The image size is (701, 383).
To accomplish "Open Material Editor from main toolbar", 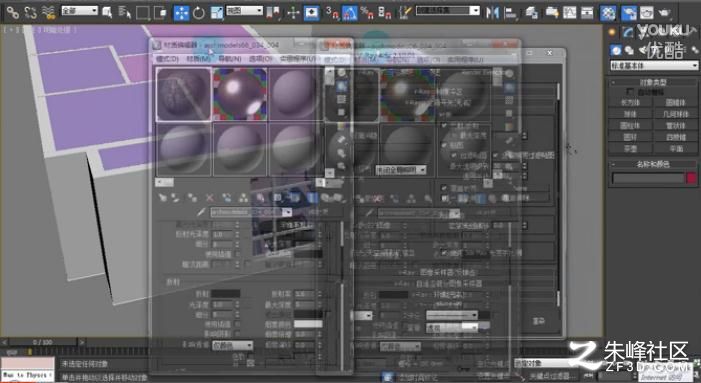I will [x=608, y=13].
